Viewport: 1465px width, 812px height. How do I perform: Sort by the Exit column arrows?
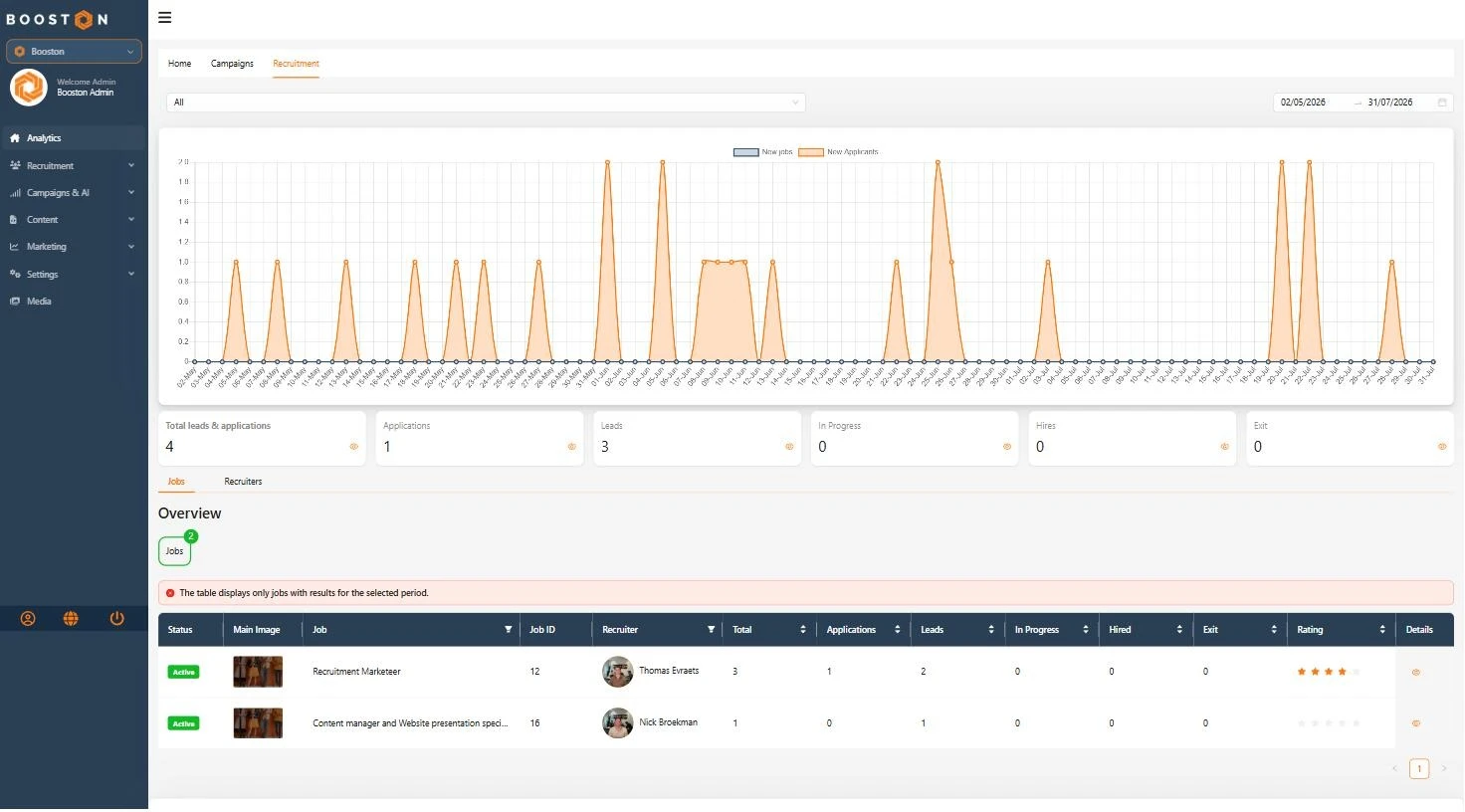[1274, 630]
